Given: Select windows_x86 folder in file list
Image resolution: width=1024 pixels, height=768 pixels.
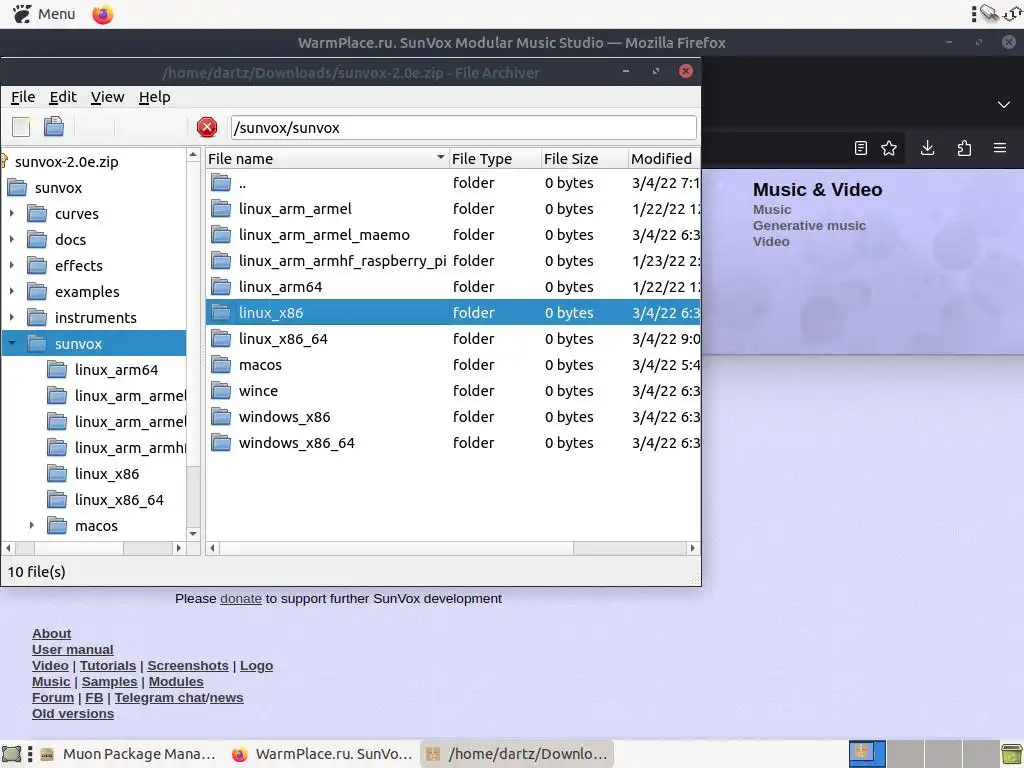Looking at the screenshot, I should click(x=453, y=417).
